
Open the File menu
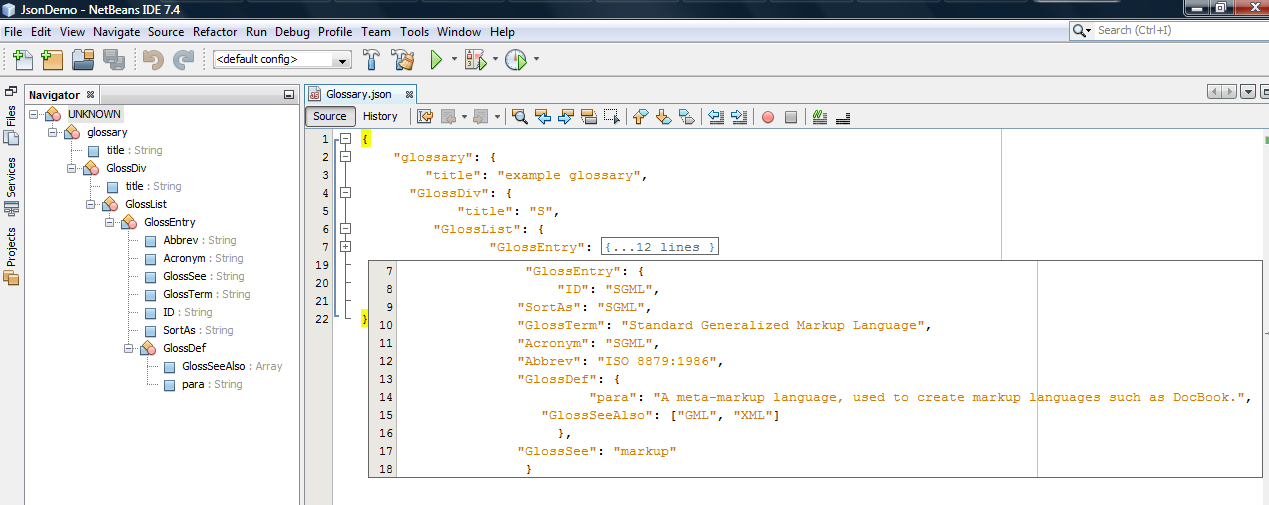click(13, 32)
